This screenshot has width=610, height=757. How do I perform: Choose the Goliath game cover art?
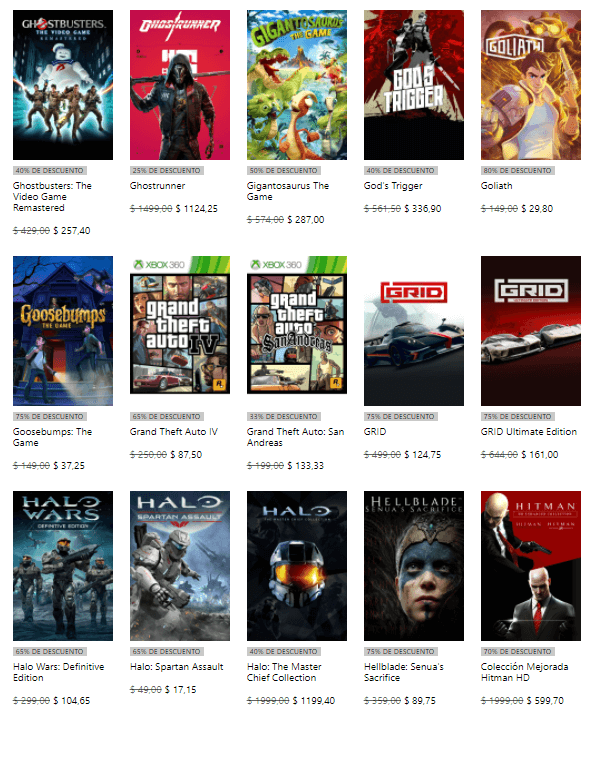tap(531, 85)
